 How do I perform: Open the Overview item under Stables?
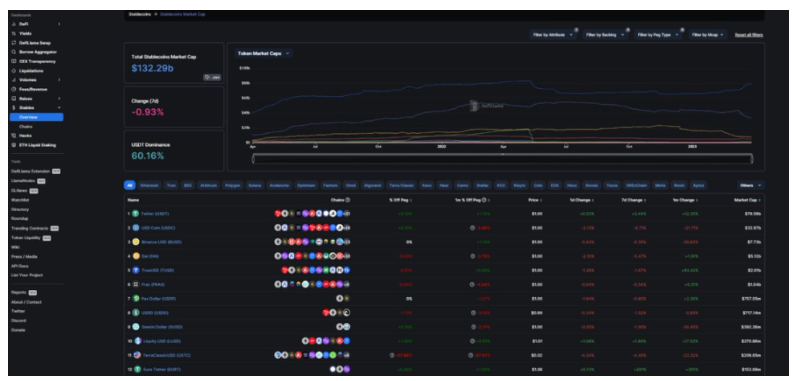click(37, 117)
